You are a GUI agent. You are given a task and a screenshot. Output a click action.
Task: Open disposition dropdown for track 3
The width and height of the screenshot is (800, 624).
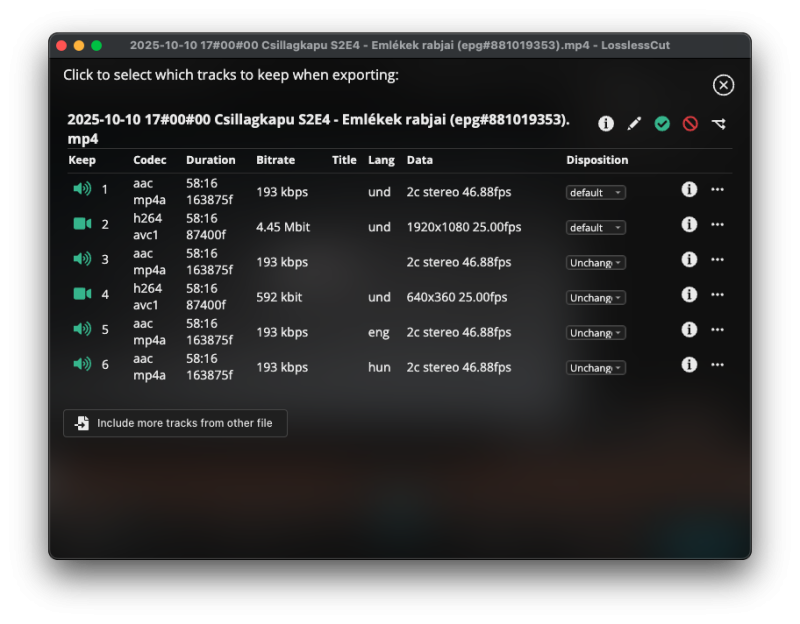595,263
